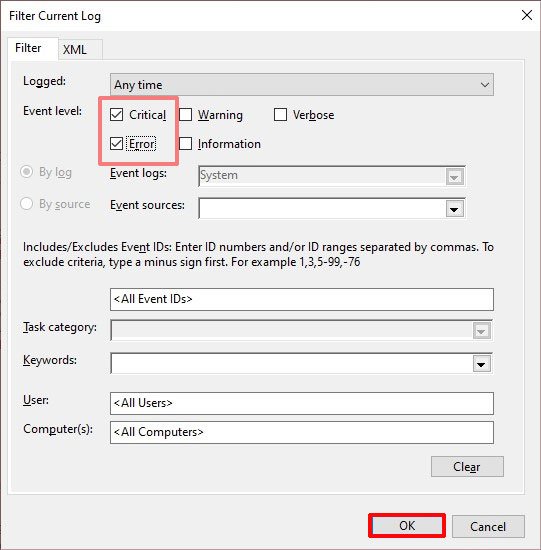Image resolution: width=541 pixels, height=550 pixels.
Task: Uncheck the Error event level checkbox
Action: 116,143
